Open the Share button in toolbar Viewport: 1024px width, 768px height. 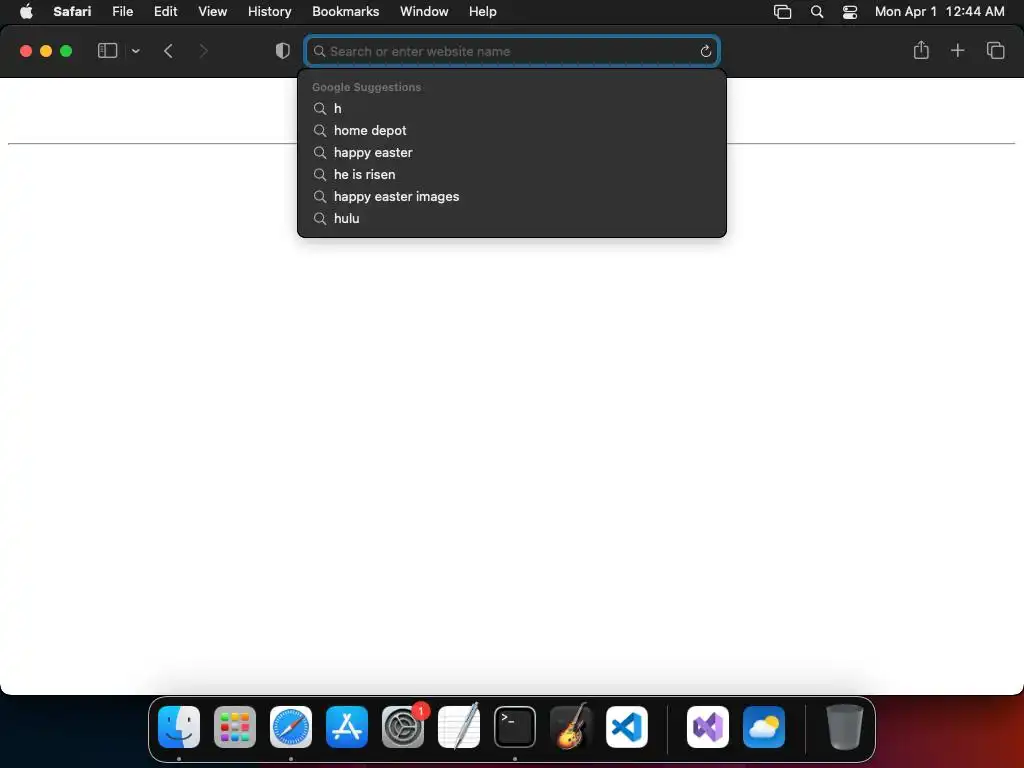pos(921,50)
